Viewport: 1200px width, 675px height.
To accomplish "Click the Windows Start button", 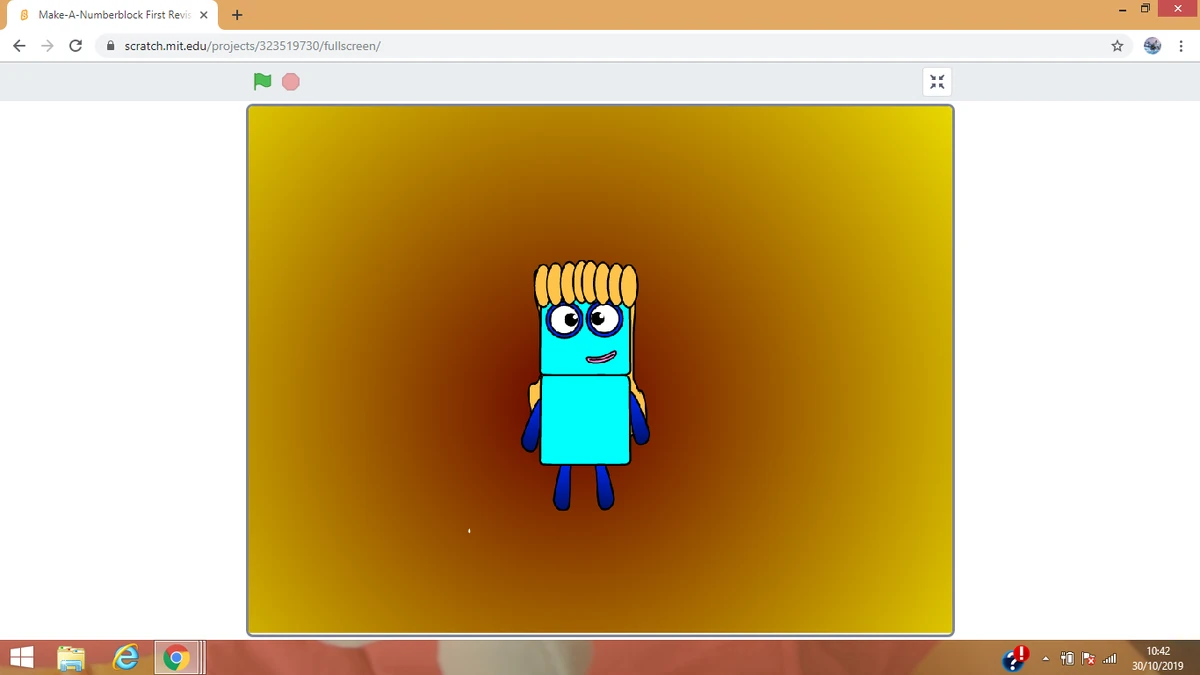I will 21,658.
